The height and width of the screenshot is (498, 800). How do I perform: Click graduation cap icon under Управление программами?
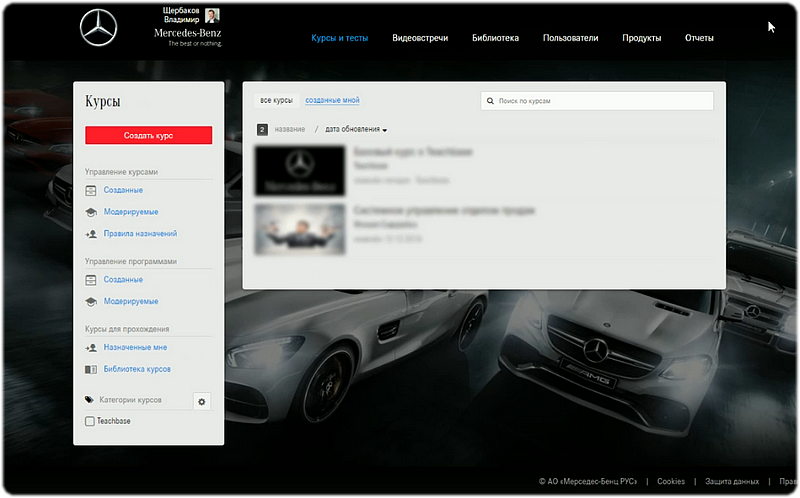[x=91, y=302]
